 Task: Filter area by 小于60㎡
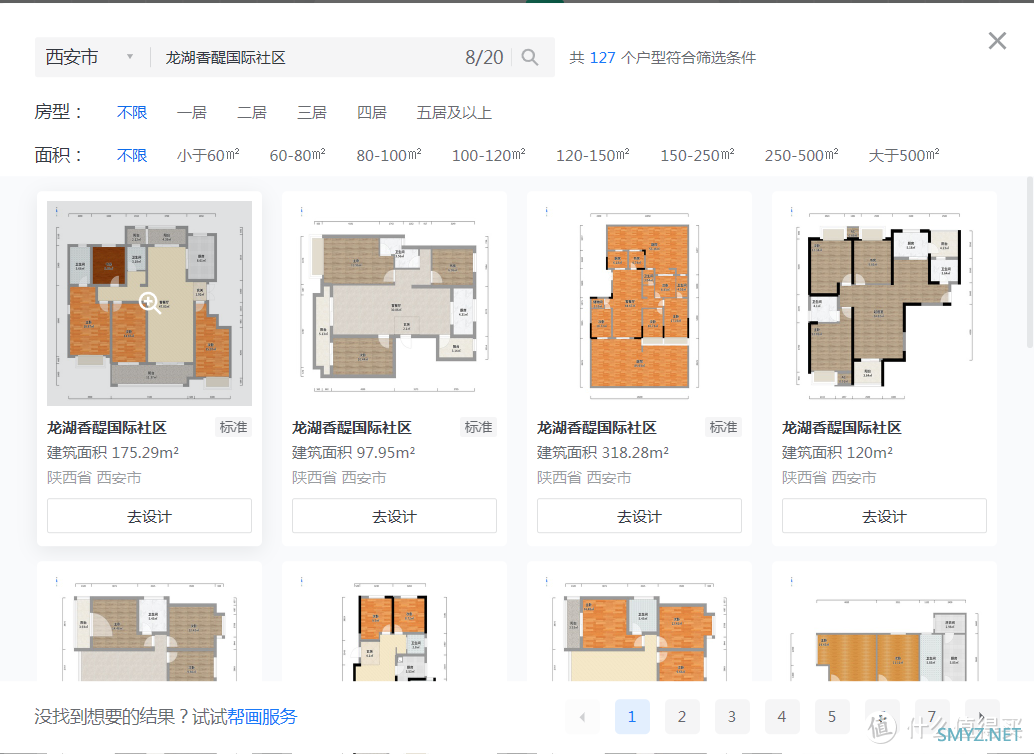(x=208, y=156)
